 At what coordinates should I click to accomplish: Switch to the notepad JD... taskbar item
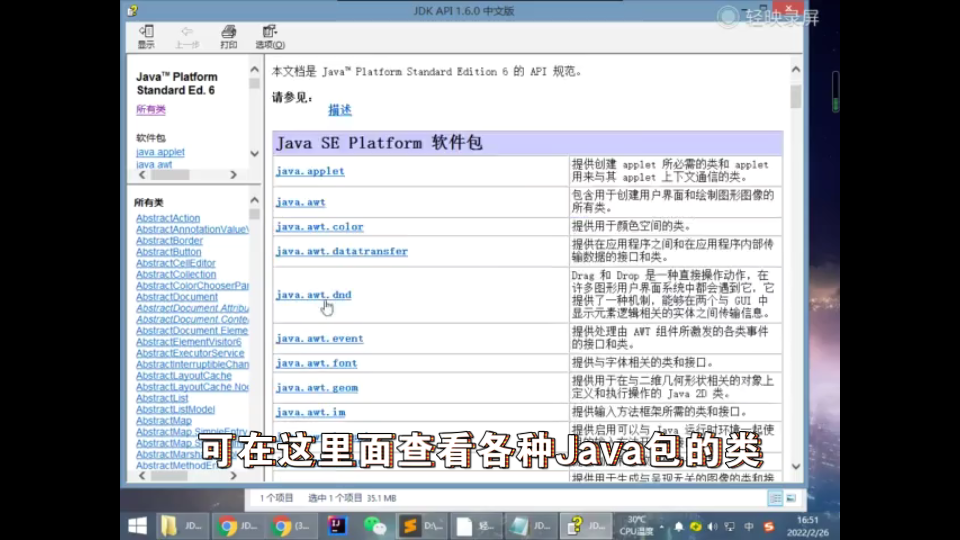coord(530,526)
